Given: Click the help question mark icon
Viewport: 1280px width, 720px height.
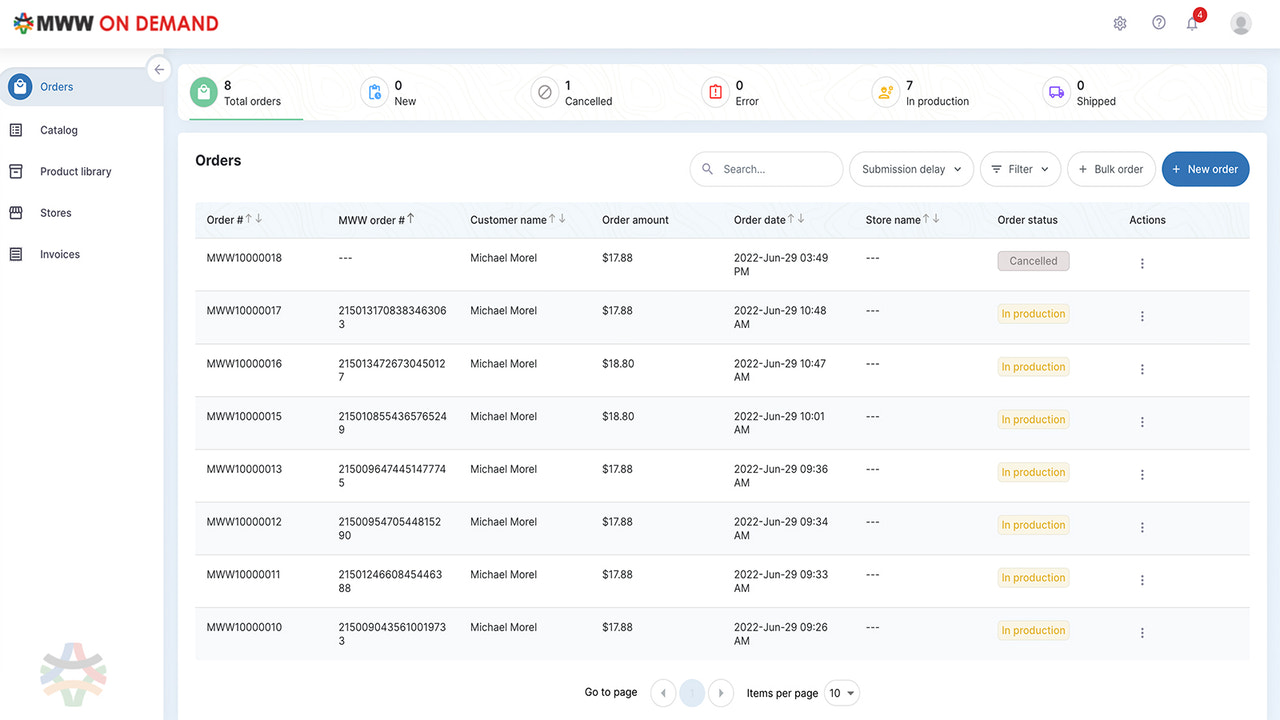Looking at the screenshot, I should click(x=1158, y=22).
